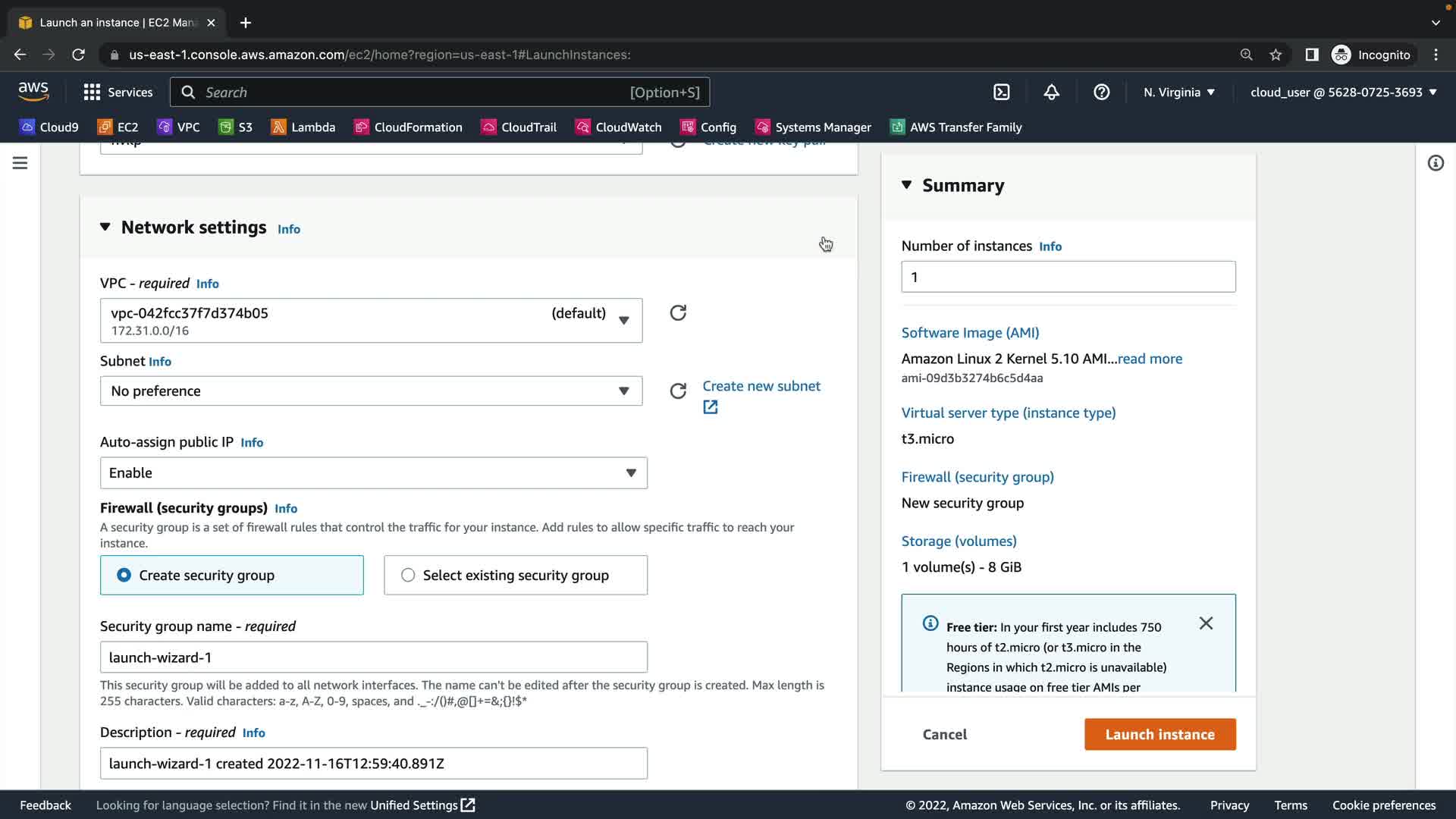
Task: Open the CloudFormation bookmark shortcut
Action: 408,127
